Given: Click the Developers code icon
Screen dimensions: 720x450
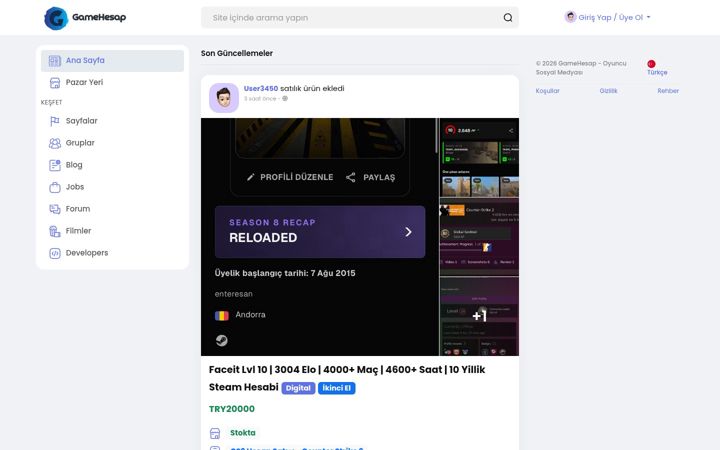Looking at the screenshot, I should tap(55, 253).
